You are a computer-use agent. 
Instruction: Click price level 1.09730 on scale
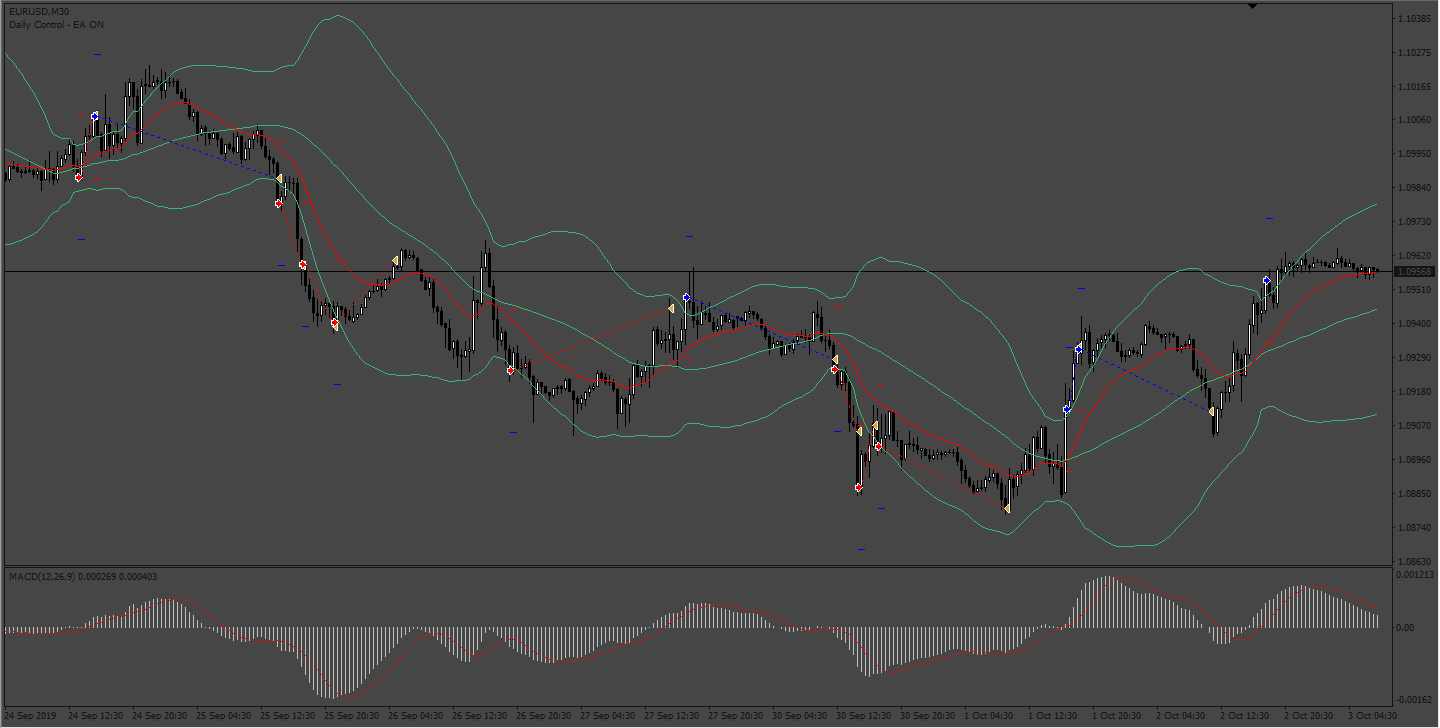tap(1415, 222)
